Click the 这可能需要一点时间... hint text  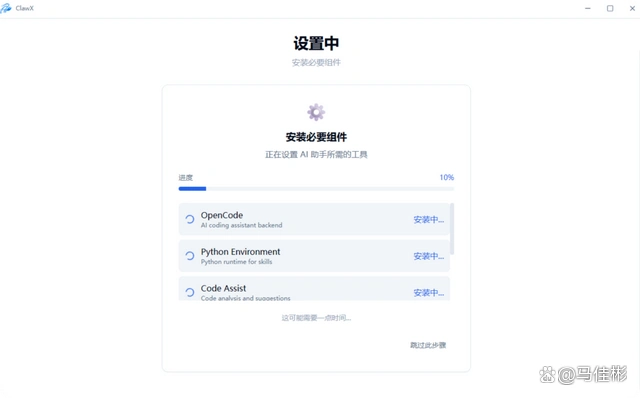click(x=316, y=318)
